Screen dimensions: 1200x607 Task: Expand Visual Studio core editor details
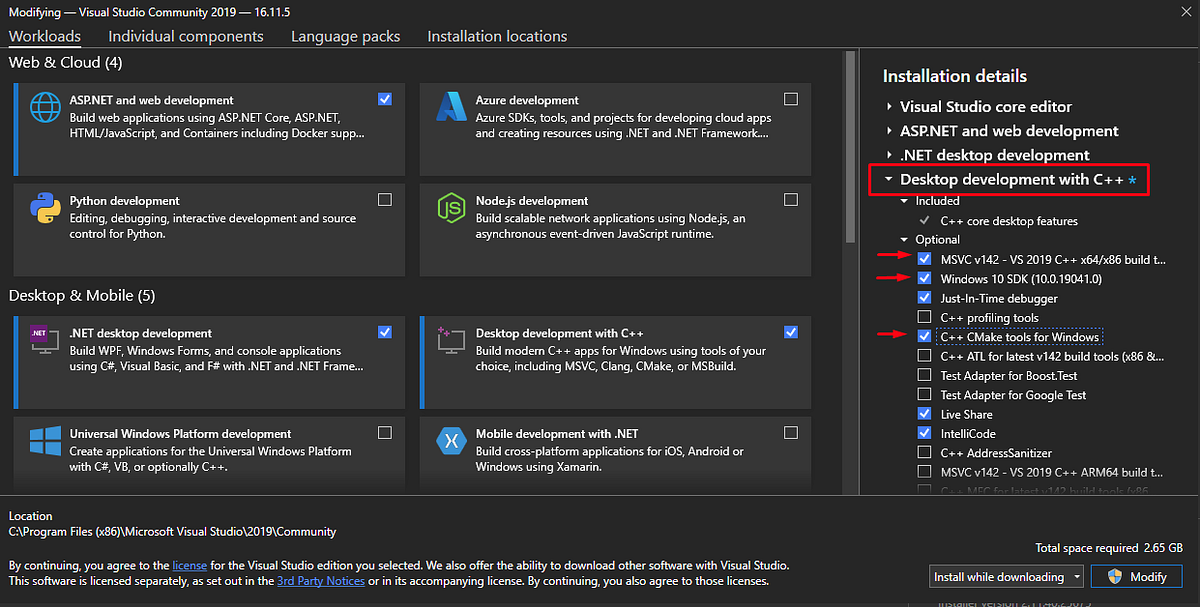(x=888, y=106)
